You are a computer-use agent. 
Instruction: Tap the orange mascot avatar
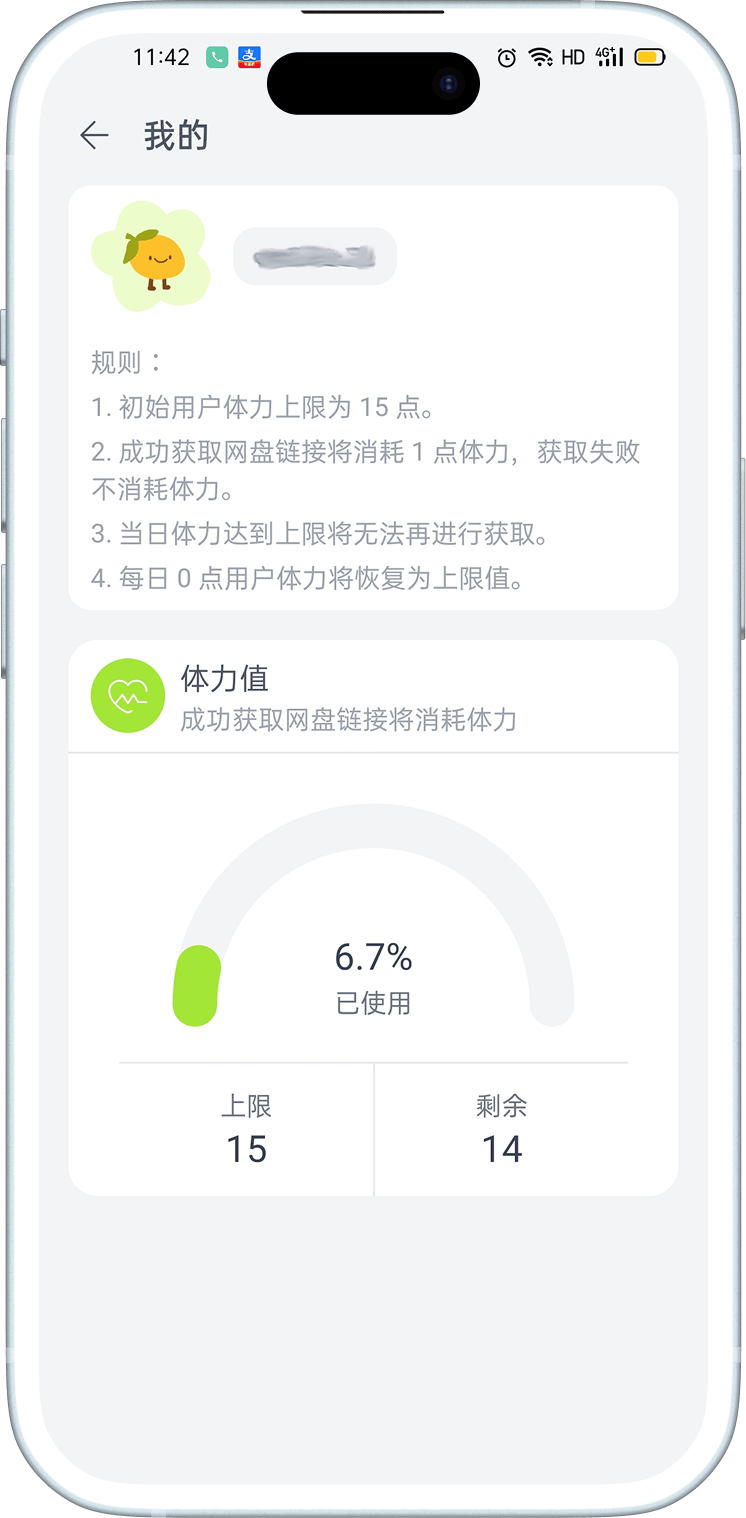(149, 256)
